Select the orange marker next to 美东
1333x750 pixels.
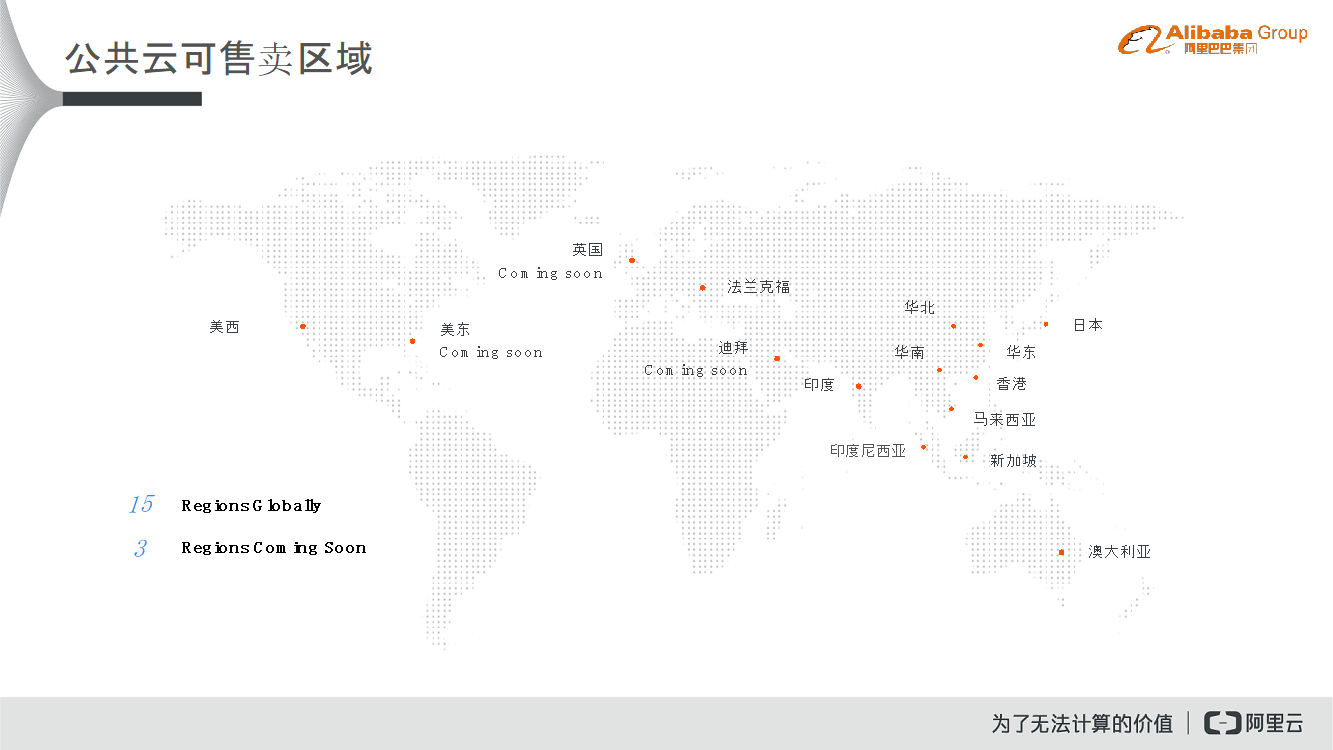[412, 341]
